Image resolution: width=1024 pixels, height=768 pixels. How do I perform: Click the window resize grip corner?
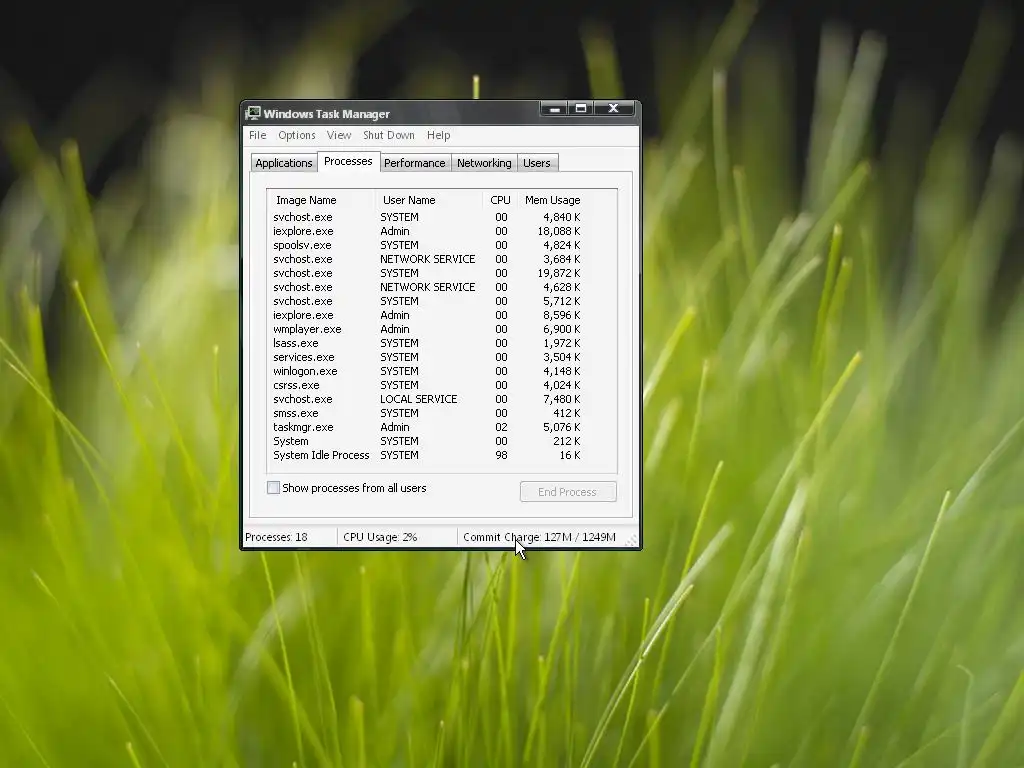click(632, 540)
